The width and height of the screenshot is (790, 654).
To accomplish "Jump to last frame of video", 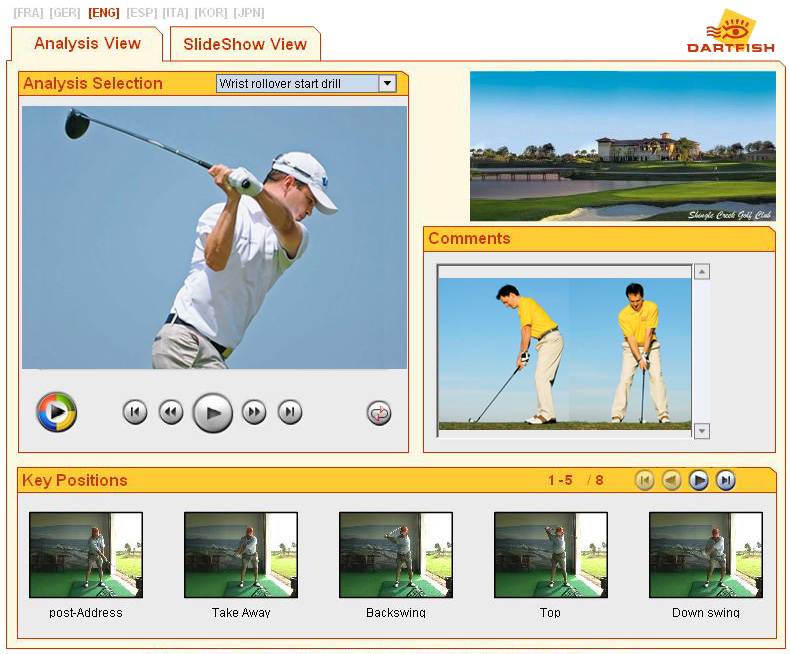I will click(x=290, y=412).
